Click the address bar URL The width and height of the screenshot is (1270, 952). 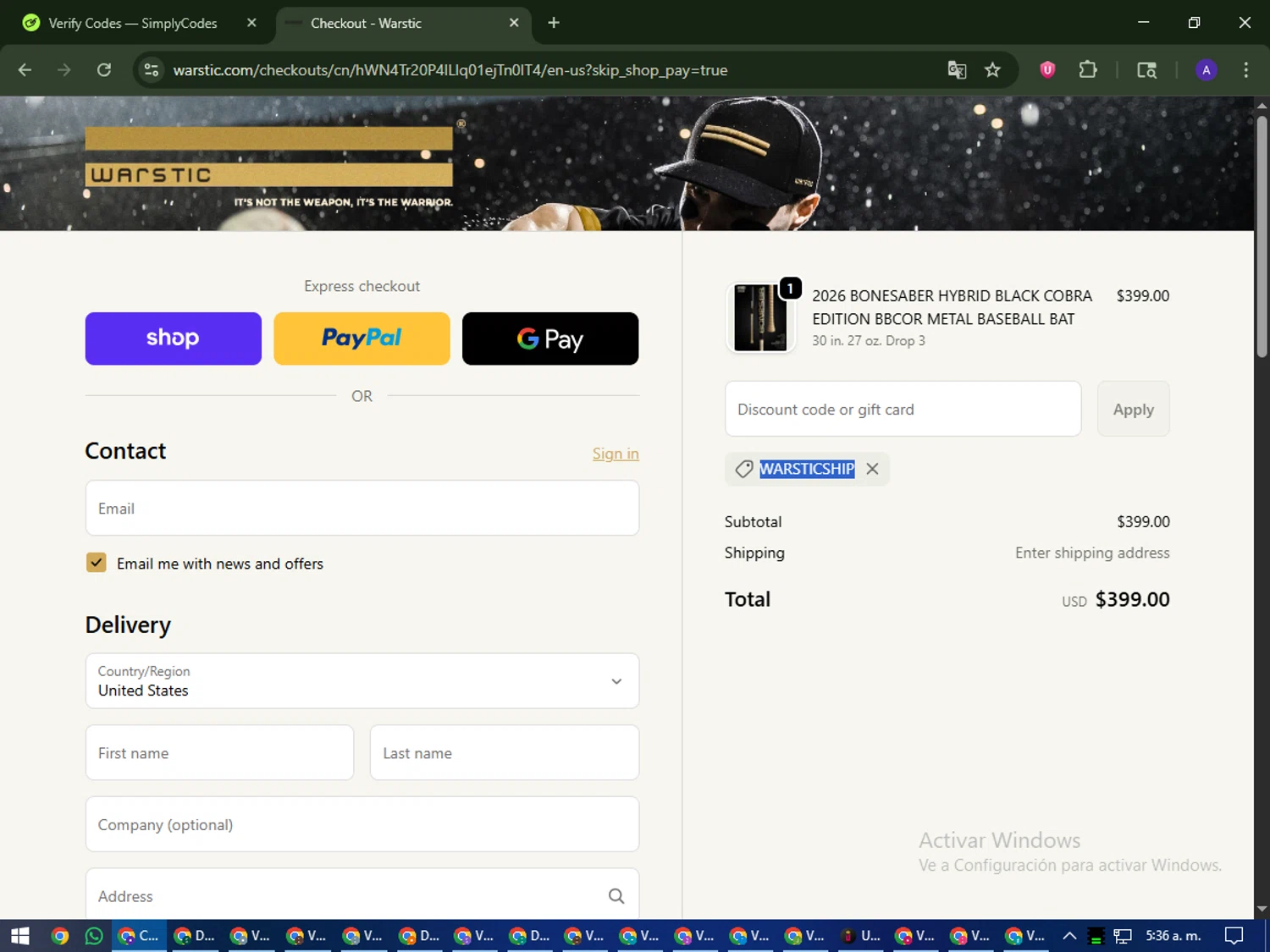[x=450, y=70]
